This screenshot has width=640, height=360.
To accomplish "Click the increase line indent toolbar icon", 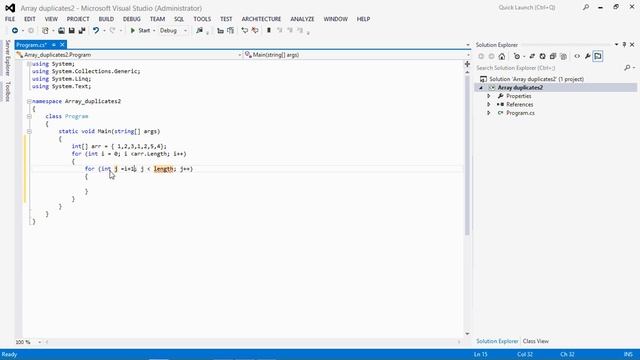I will pyautogui.click(x=231, y=31).
